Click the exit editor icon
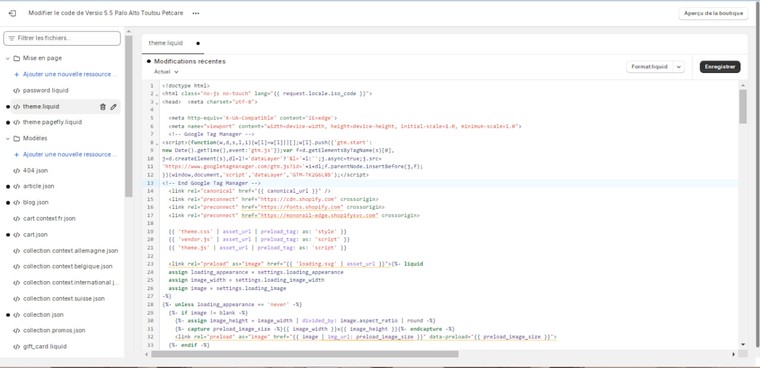This screenshot has width=760, height=368. pyautogui.click(x=13, y=13)
